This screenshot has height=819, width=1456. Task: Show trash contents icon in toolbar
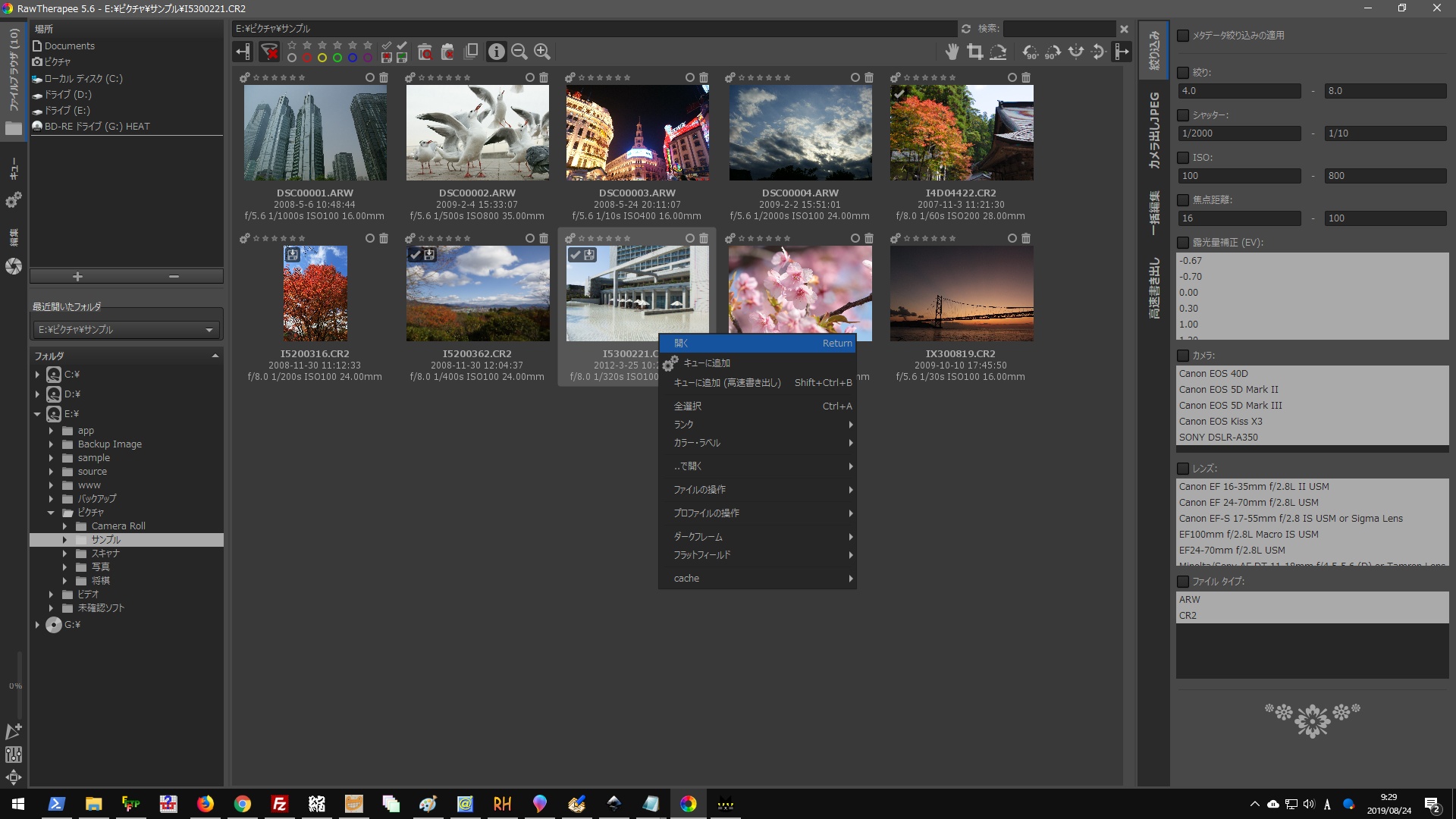425,52
